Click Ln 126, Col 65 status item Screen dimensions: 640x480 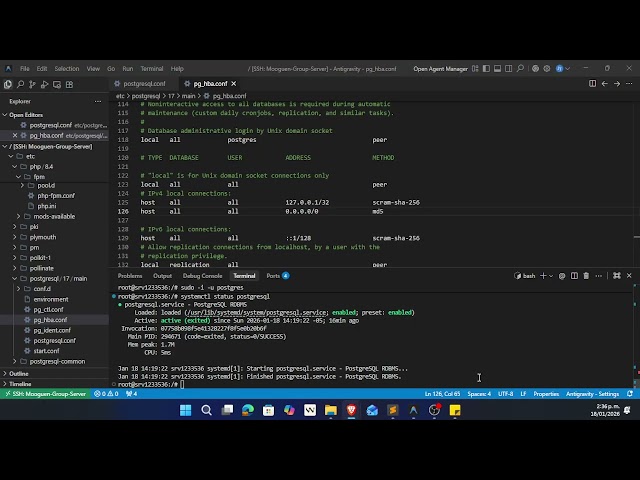(x=442, y=394)
